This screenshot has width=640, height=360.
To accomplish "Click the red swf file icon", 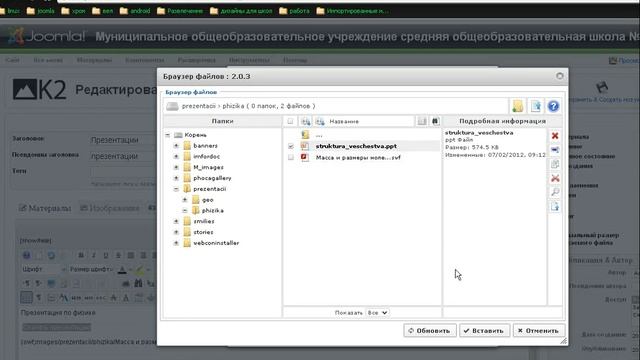I will tap(305, 157).
